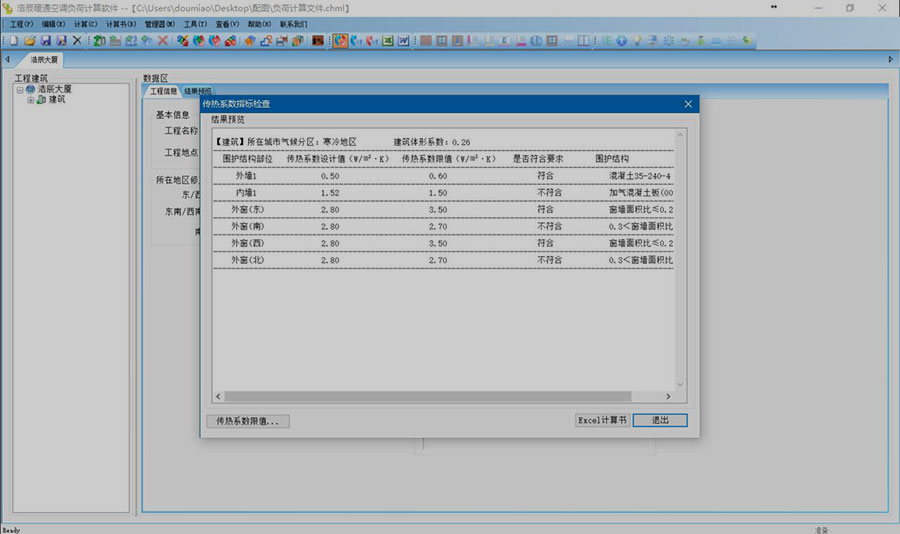Expand the 建筑 tree node
This screenshot has height=534, width=900.
pyautogui.click(x=30, y=99)
